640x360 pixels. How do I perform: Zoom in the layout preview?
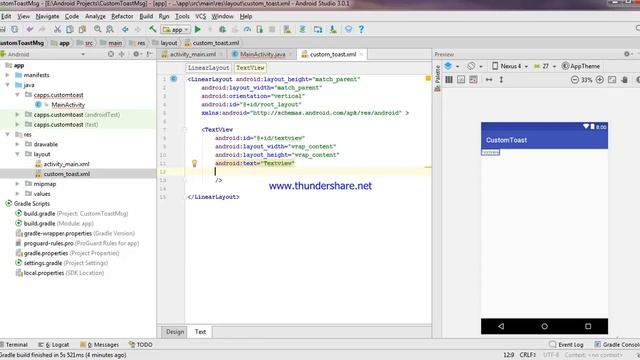[600, 80]
